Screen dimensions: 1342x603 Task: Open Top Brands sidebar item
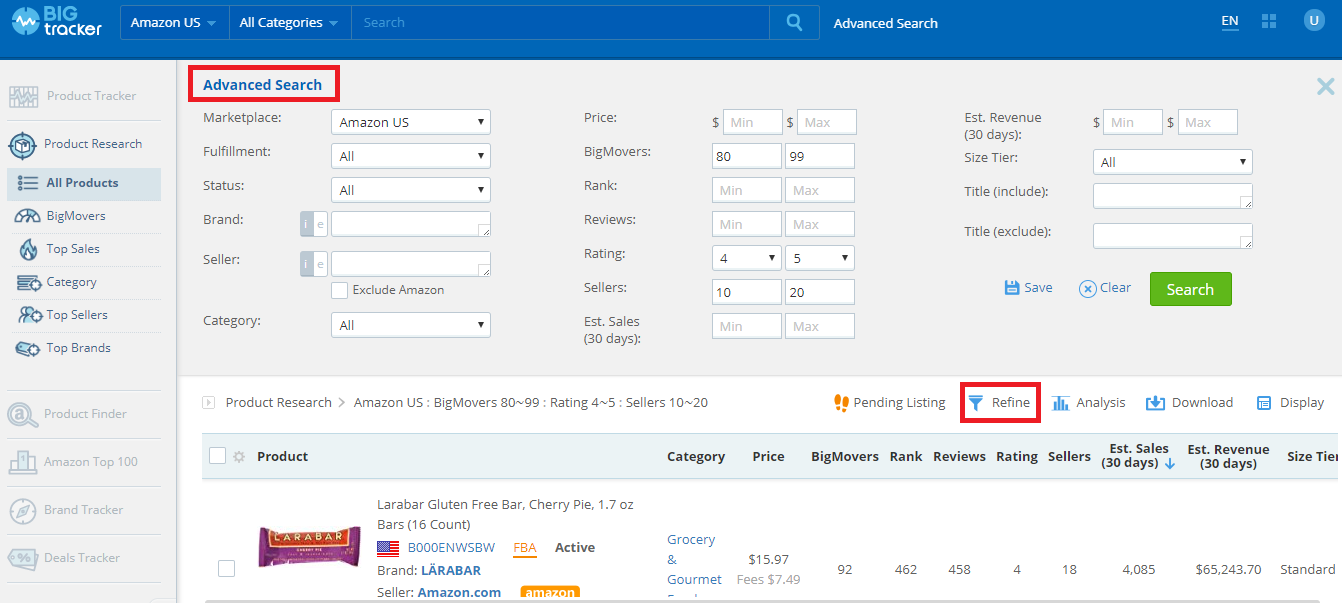point(65,348)
